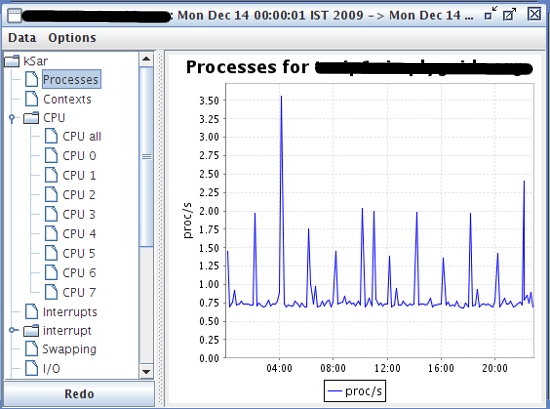
Task: Click the internal frame icon in the title bar
Action: [x=15, y=15]
